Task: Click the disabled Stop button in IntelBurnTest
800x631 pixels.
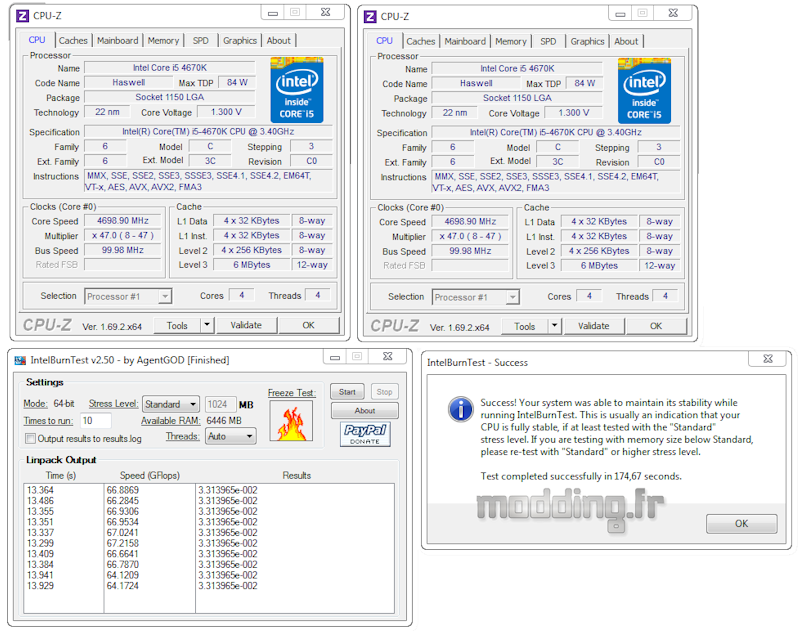Action: coord(384,392)
